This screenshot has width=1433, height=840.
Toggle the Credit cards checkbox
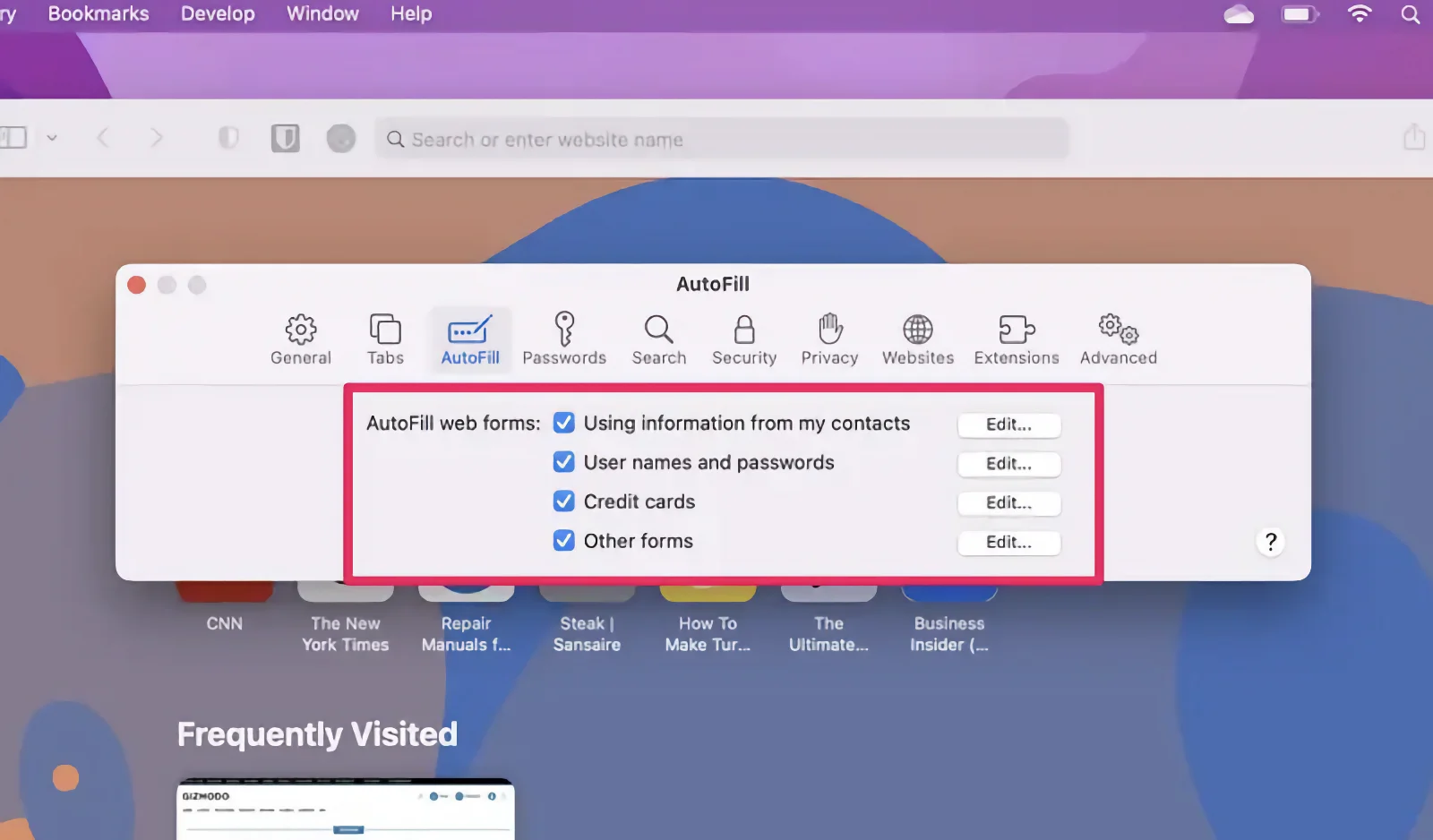[563, 501]
